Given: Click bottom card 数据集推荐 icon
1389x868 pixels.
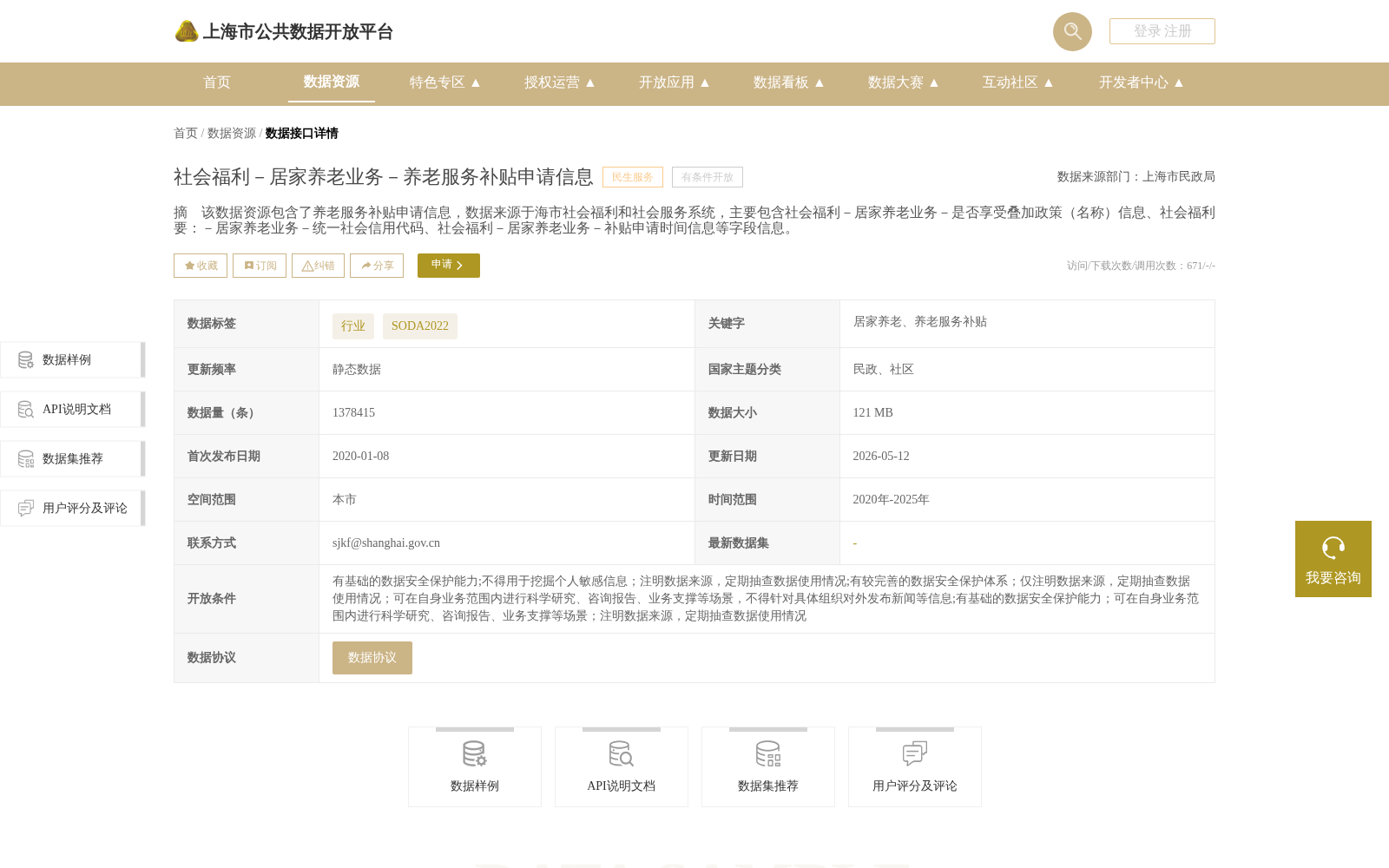Looking at the screenshot, I should (x=767, y=753).
